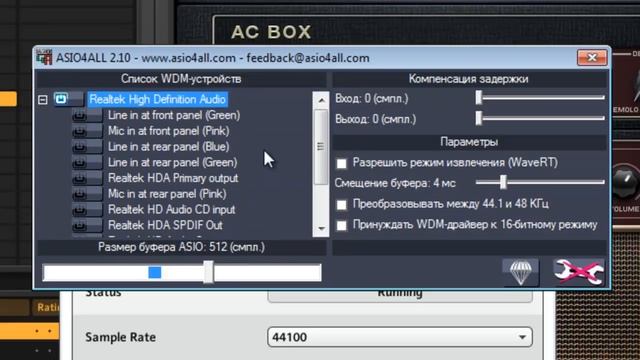Toggle Mic in at front panel (Pink)
Viewport: 640px width, 360px height.
[87, 131]
